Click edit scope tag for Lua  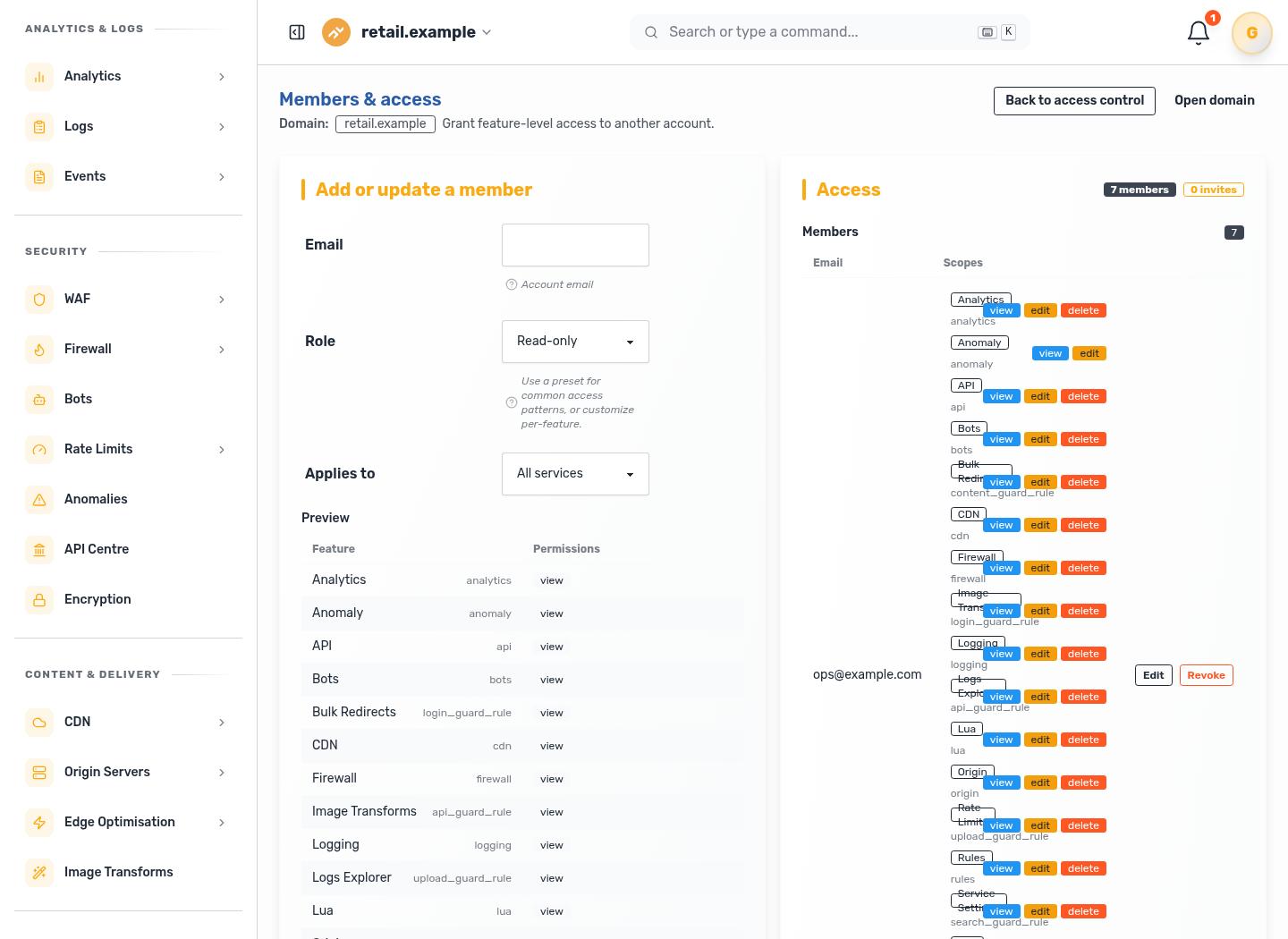[1040, 740]
